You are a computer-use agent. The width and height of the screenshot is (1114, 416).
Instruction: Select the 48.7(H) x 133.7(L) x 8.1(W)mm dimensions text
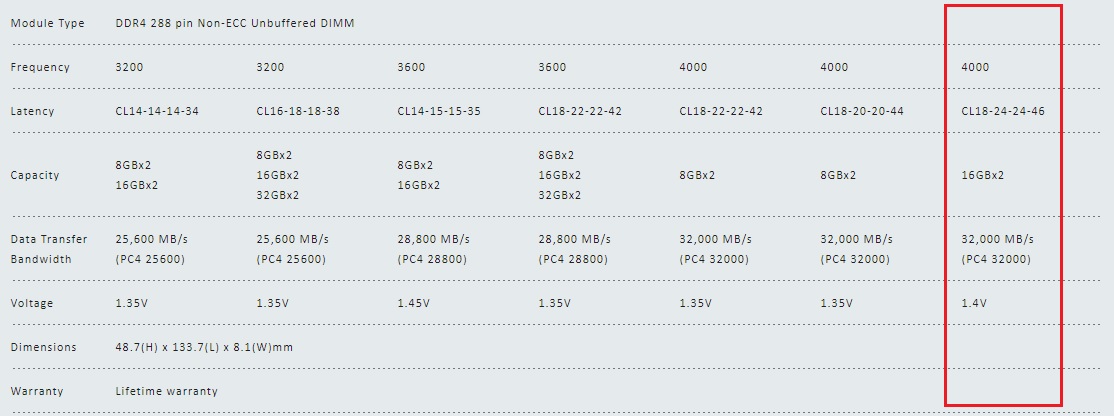(204, 347)
